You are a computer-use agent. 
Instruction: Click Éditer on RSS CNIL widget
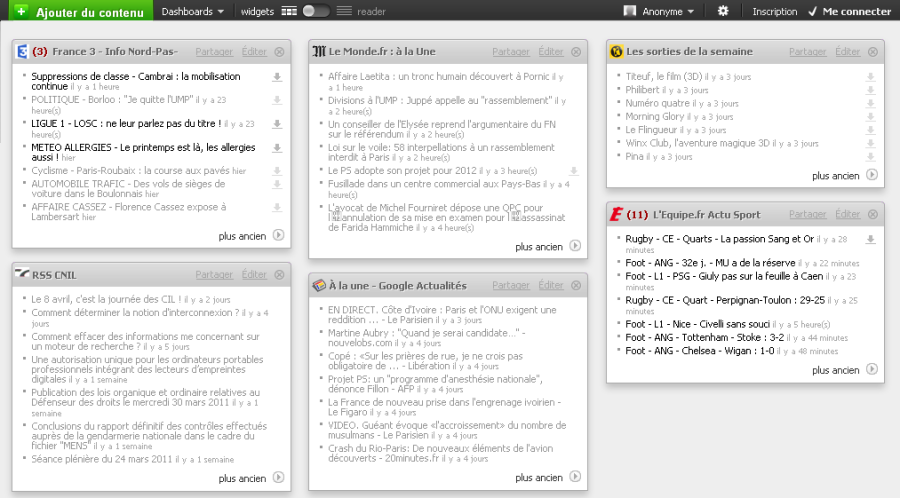(x=254, y=275)
